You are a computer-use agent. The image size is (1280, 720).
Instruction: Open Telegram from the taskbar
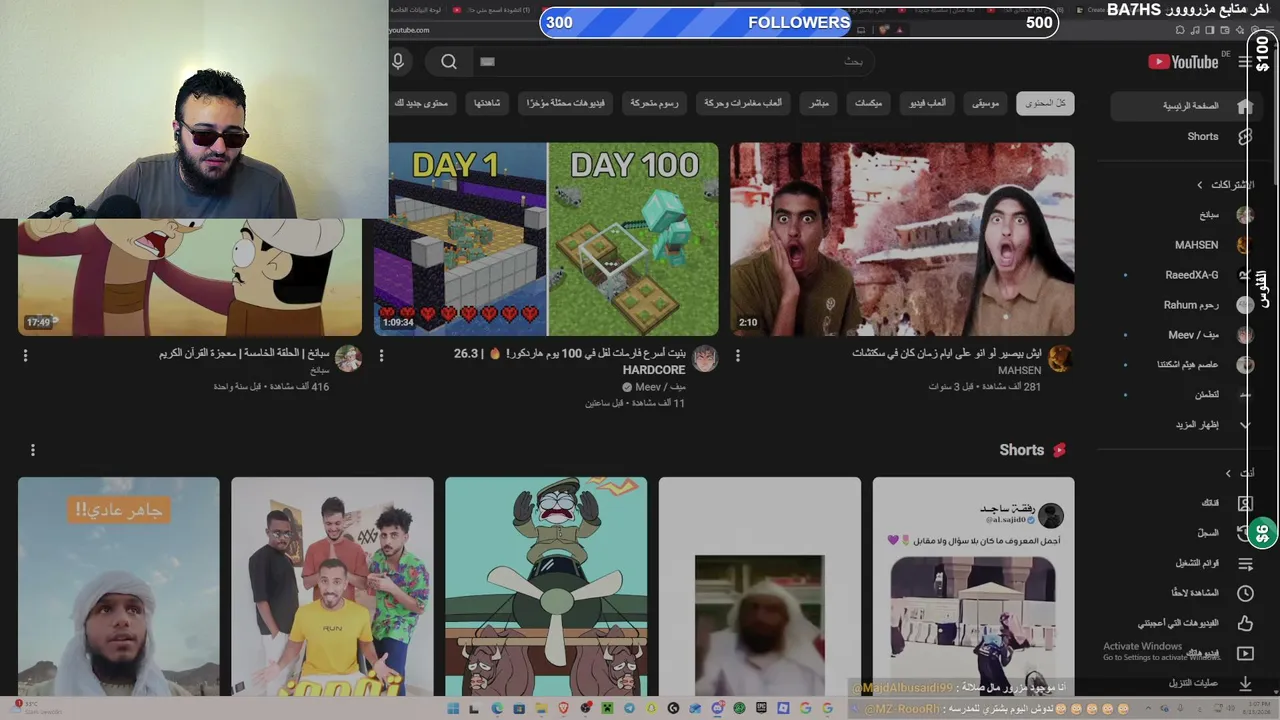click(629, 709)
